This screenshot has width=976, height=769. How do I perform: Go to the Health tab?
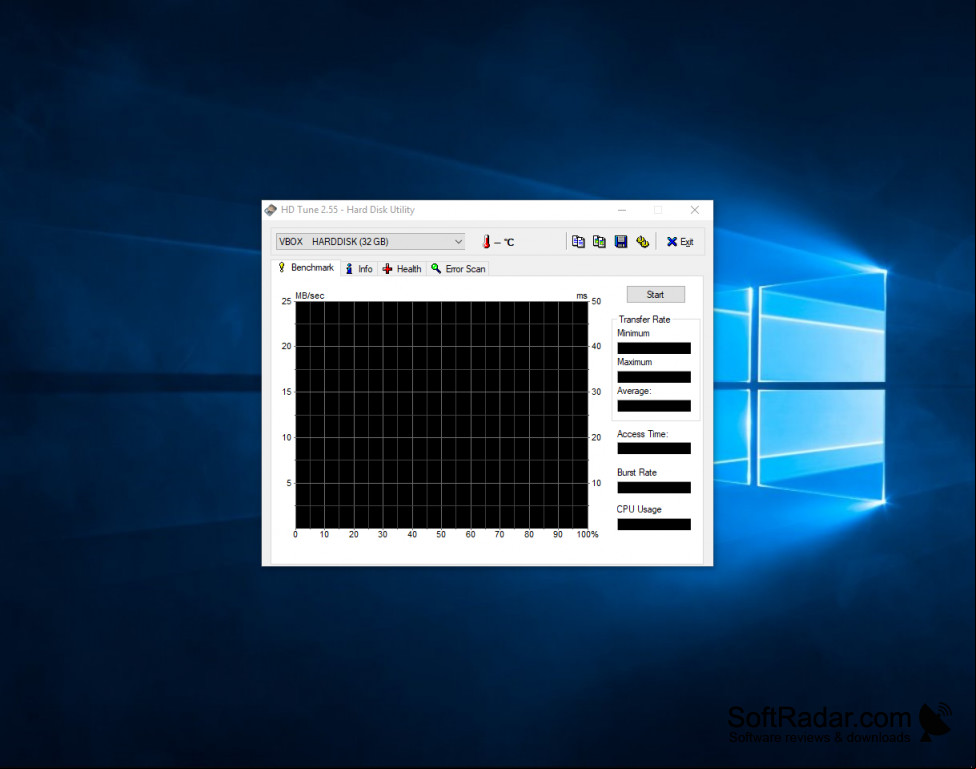pos(402,268)
